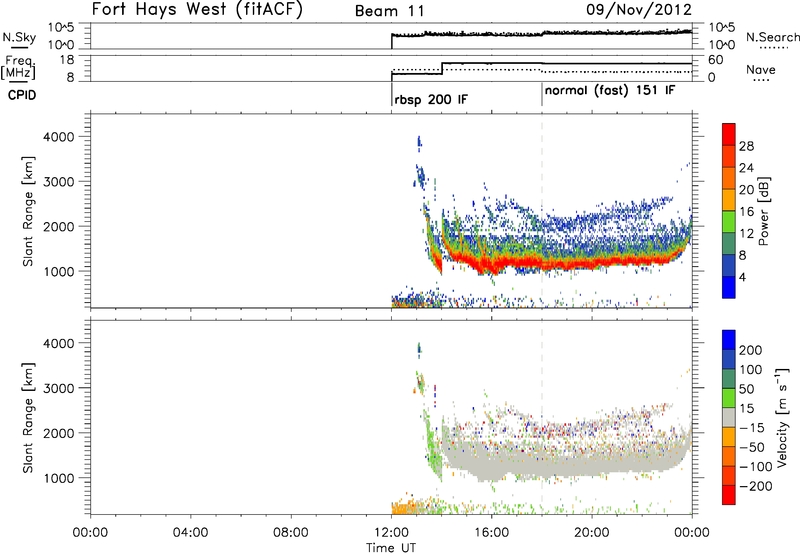Click the CPID vertical marker at 12:00

391,94
